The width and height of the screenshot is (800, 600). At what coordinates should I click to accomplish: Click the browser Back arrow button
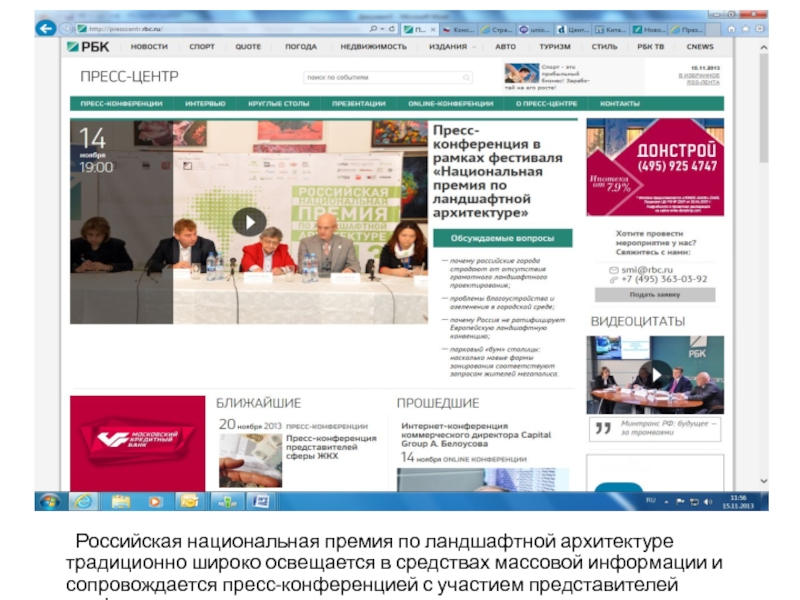pyautogui.click(x=45, y=28)
